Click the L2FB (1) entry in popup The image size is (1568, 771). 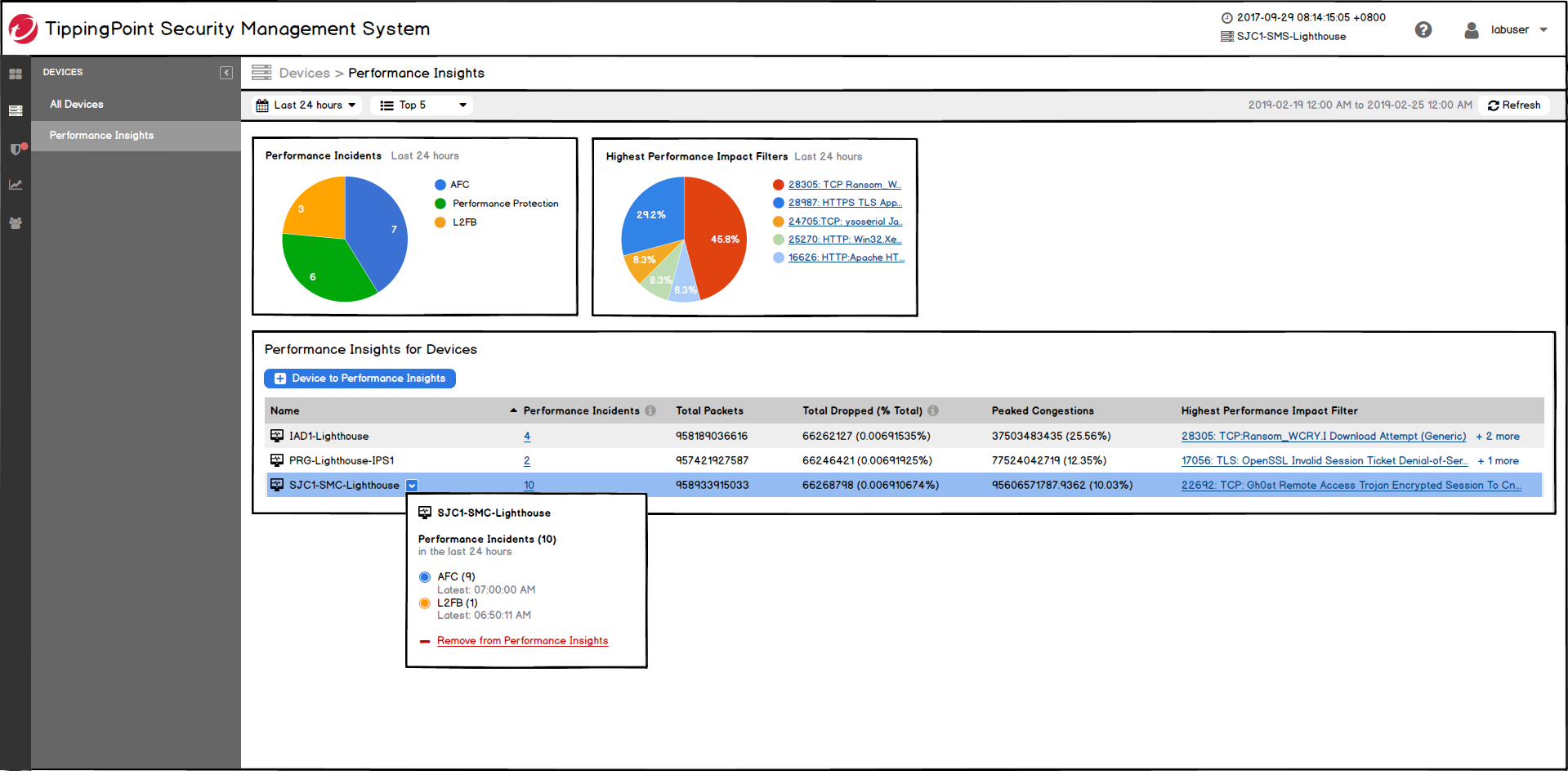(458, 603)
